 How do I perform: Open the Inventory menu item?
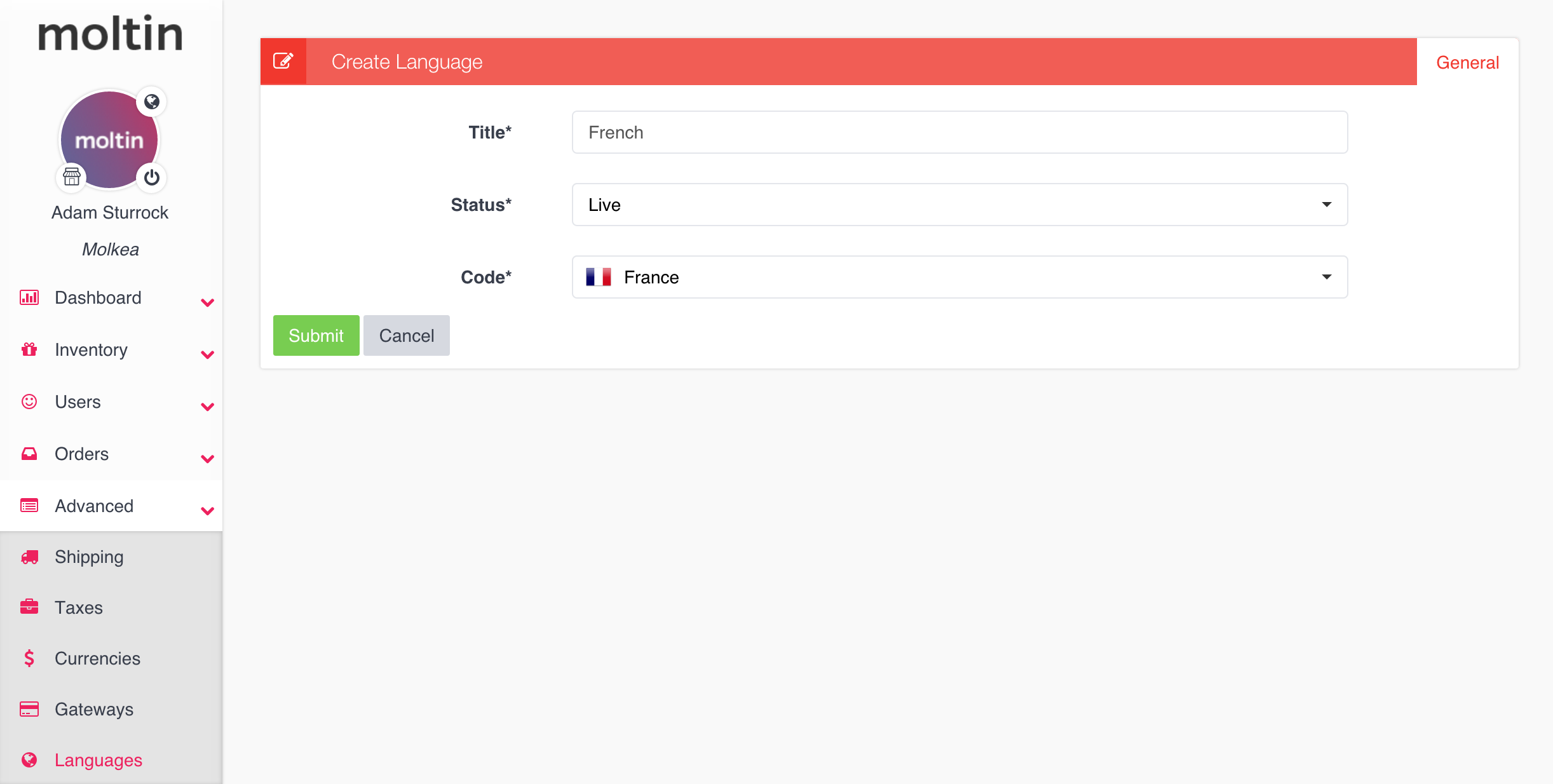111,349
